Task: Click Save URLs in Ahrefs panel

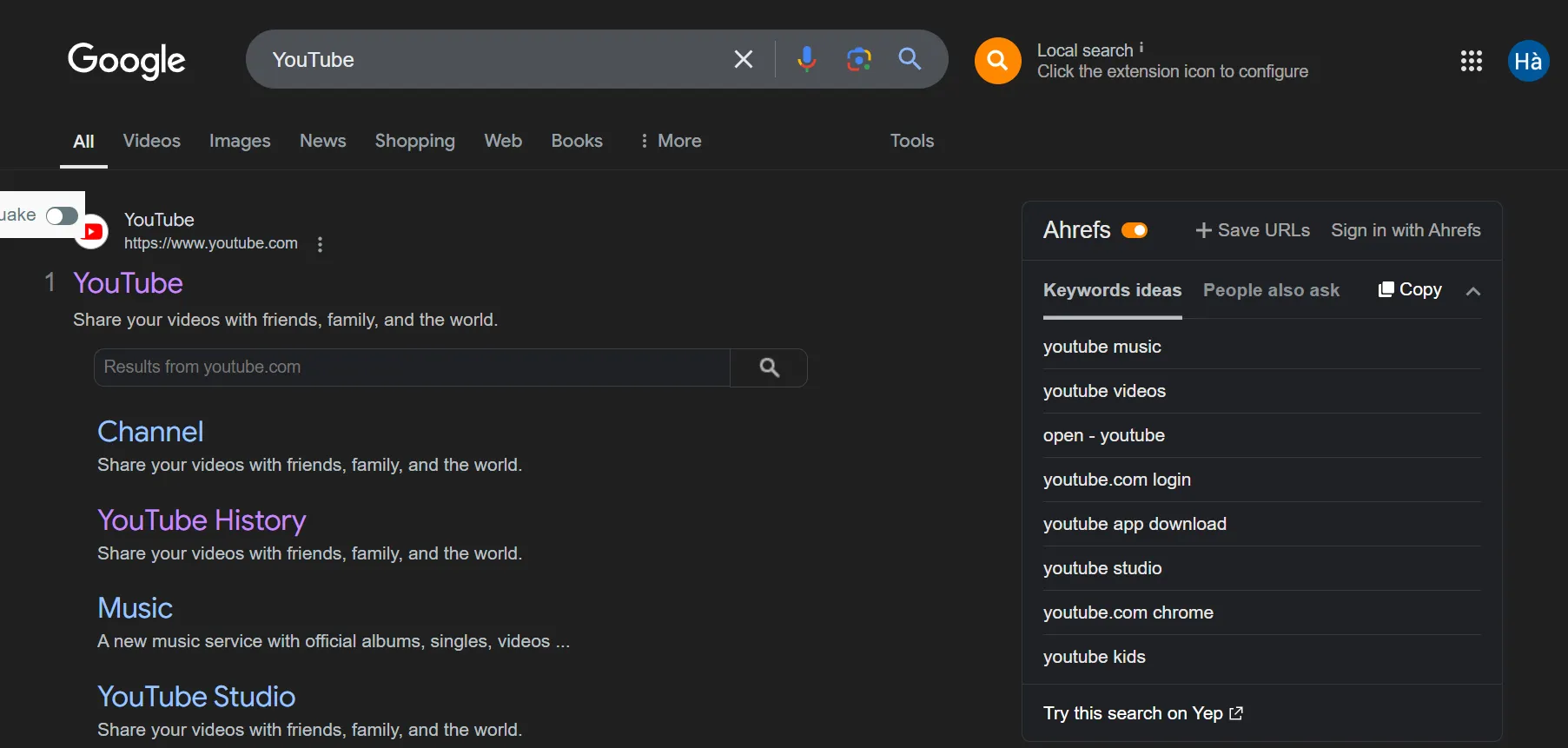Action: (1253, 230)
